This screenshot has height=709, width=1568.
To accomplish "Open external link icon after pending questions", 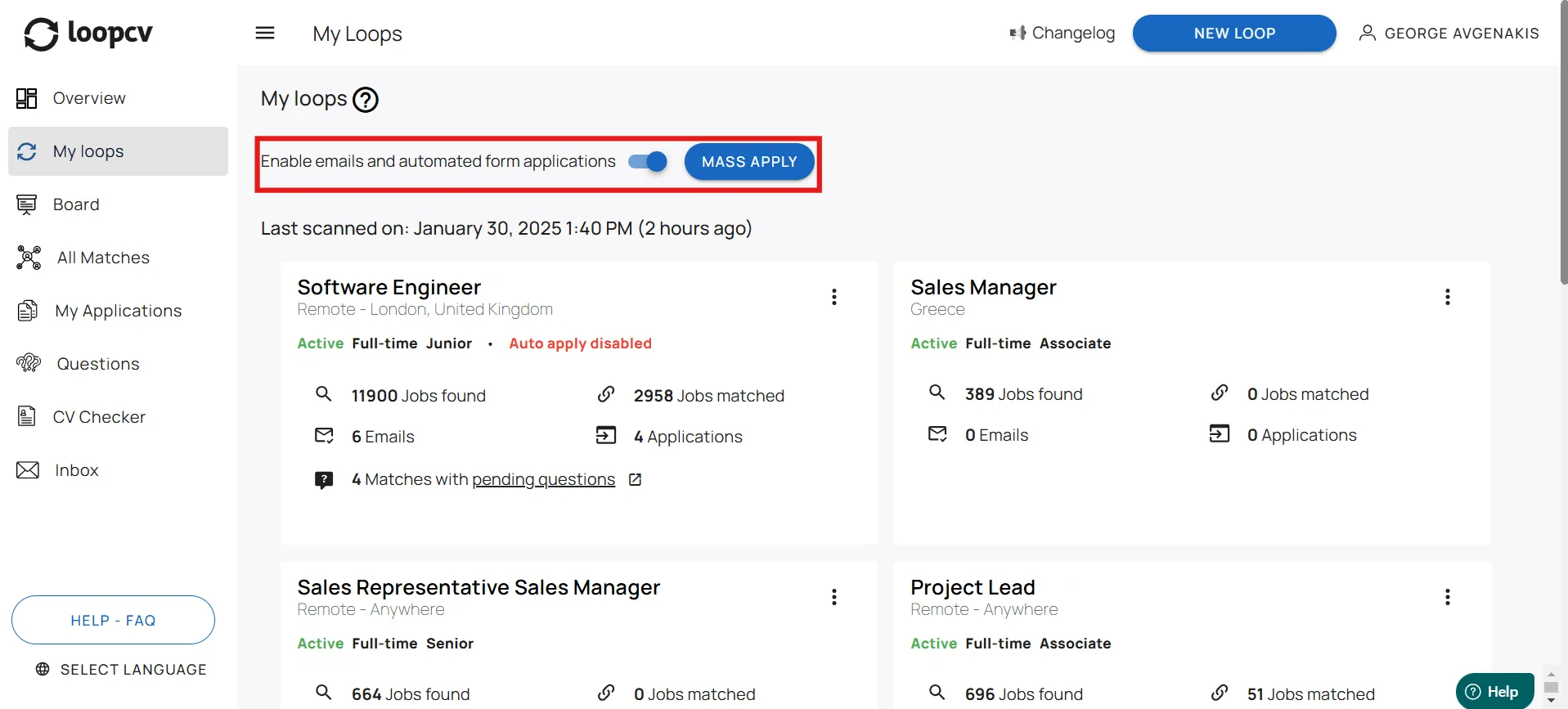I will [x=635, y=479].
